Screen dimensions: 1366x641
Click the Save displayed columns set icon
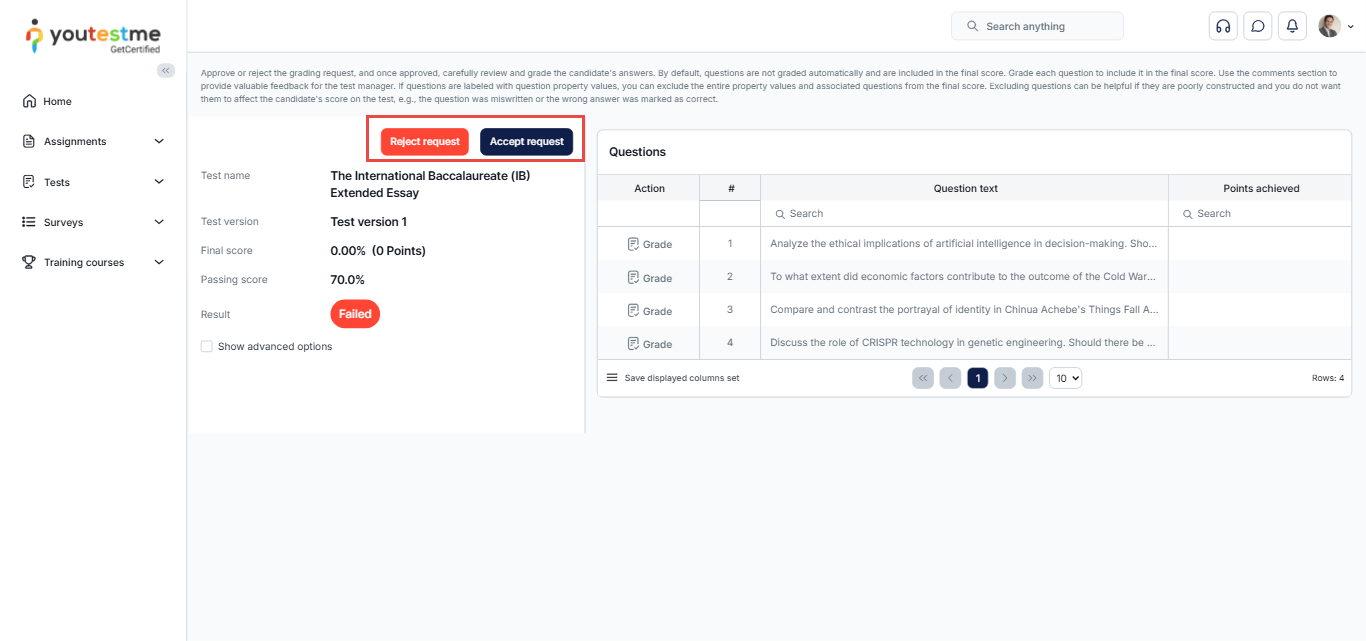[x=612, y=378]
